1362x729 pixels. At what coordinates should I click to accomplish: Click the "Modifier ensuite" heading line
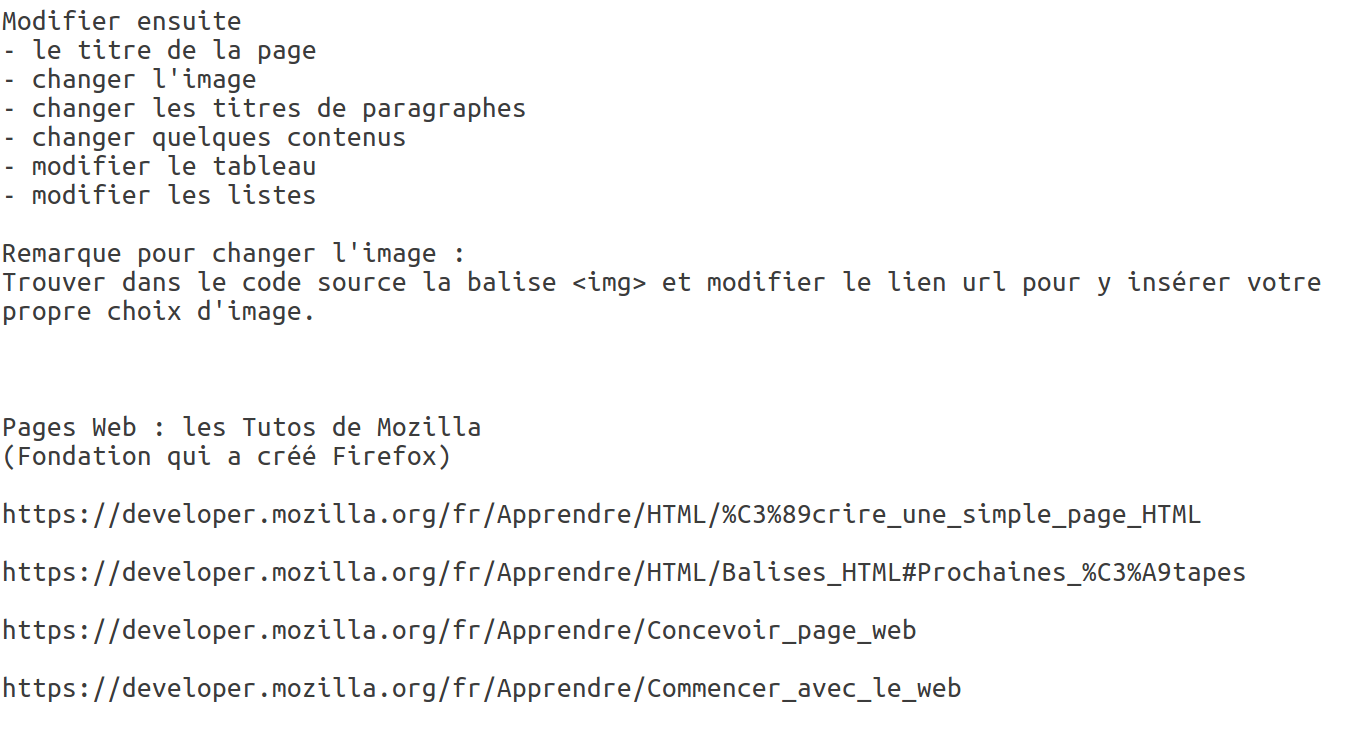(121, 21)
